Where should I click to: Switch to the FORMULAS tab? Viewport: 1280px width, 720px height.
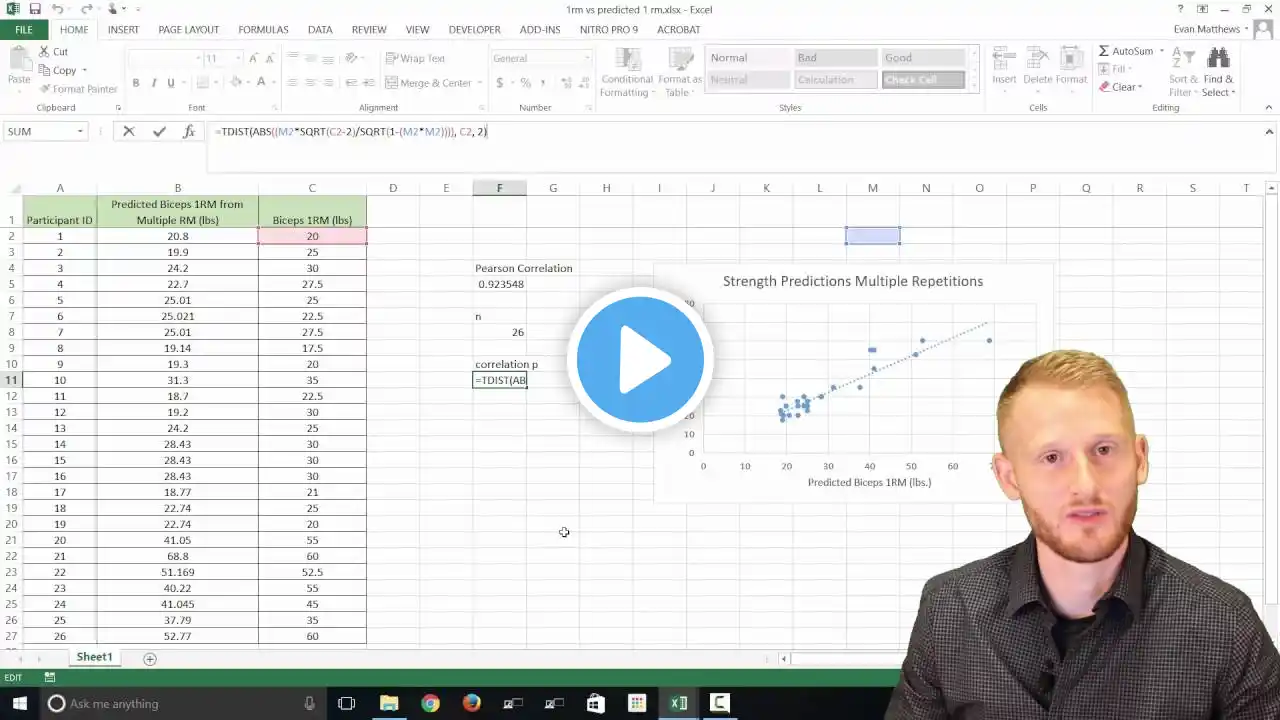[x=263, y=30]
